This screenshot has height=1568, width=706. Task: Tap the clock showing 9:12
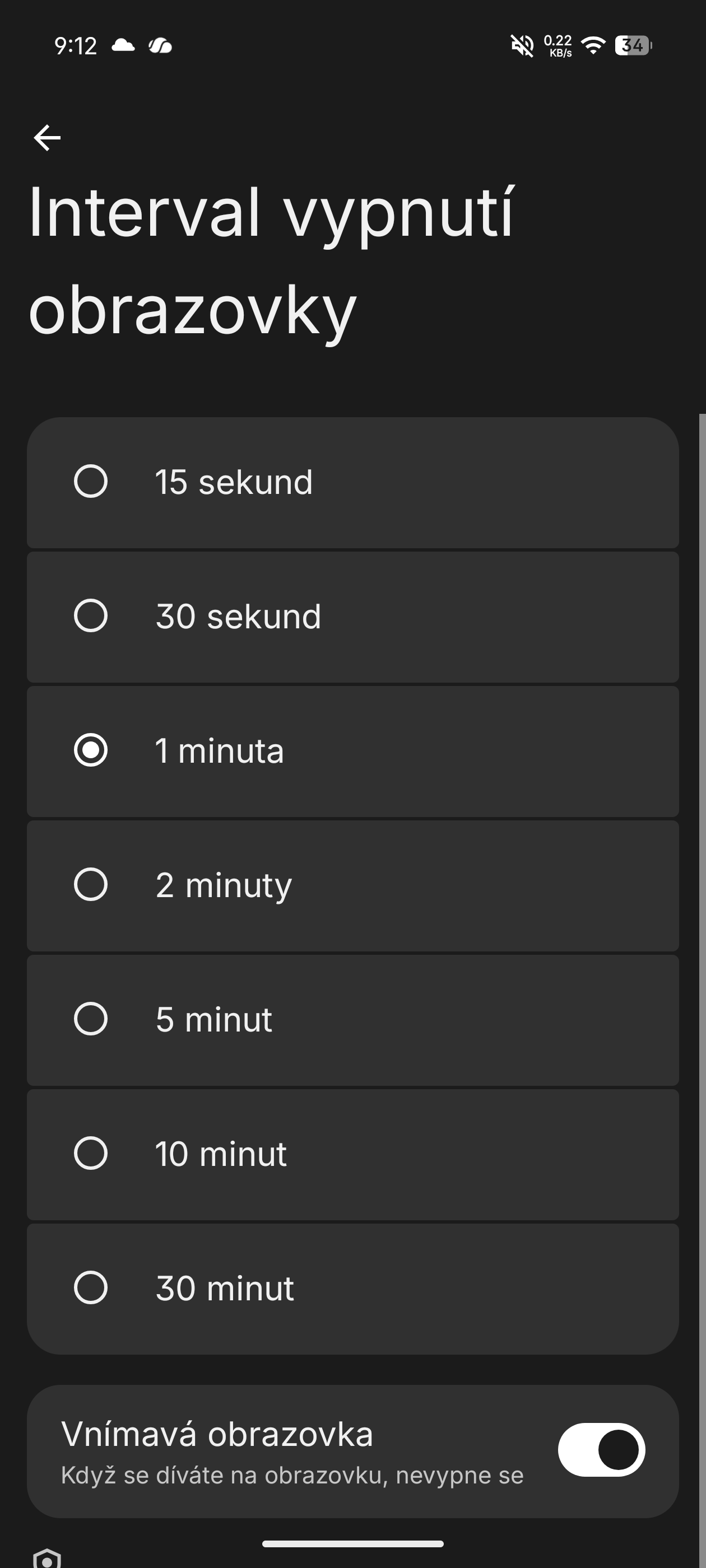pyautogui.click(x=76, y=46)
